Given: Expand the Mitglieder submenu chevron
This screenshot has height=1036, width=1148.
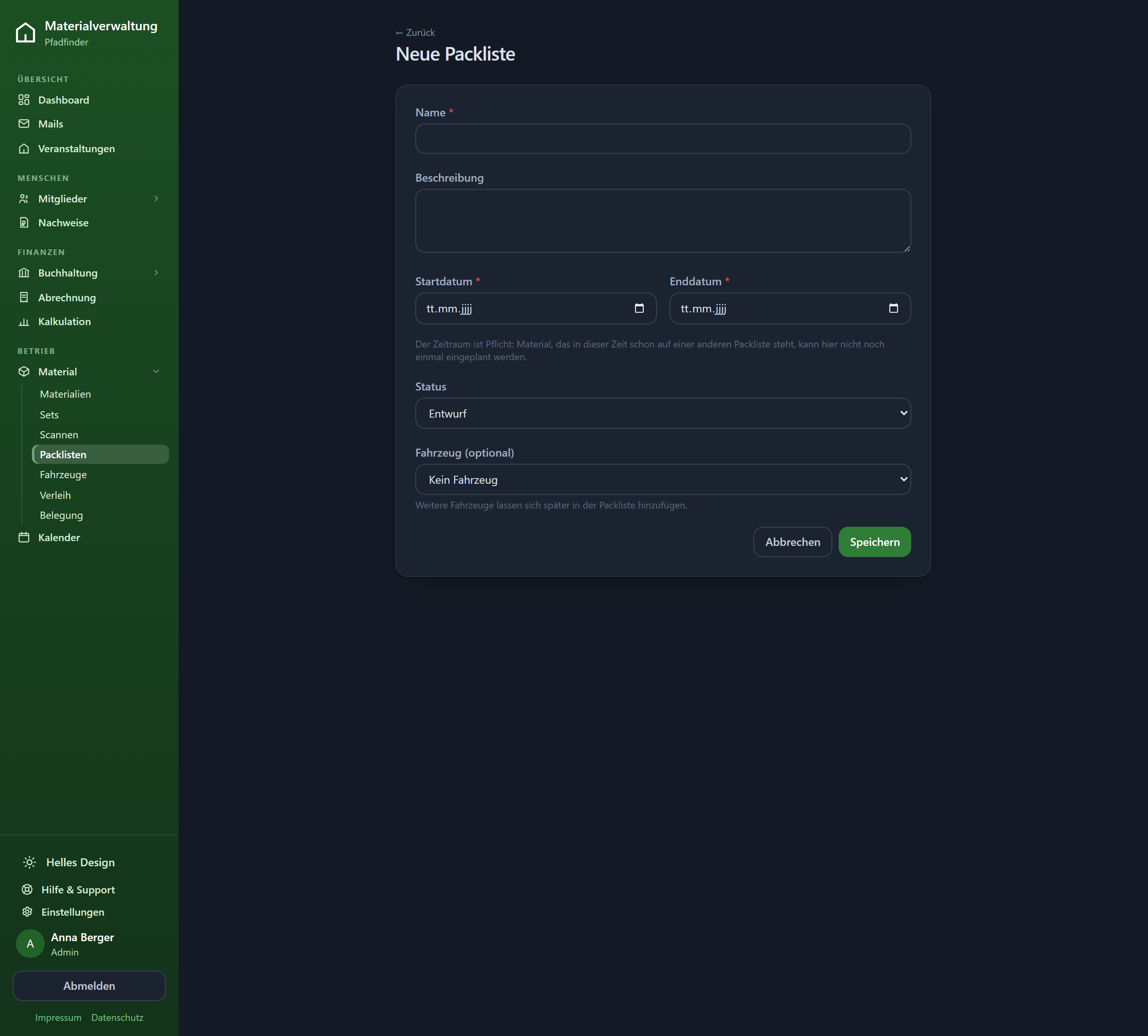Looking at the screenshot, I should click(156, 199).
